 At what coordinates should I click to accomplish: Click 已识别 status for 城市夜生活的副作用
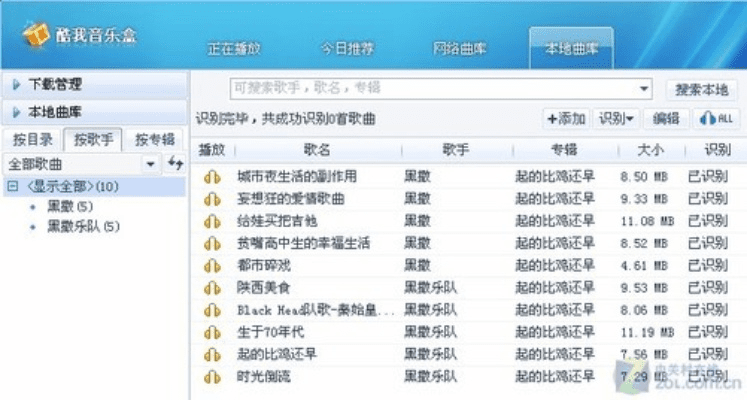(x=708, y=177)
